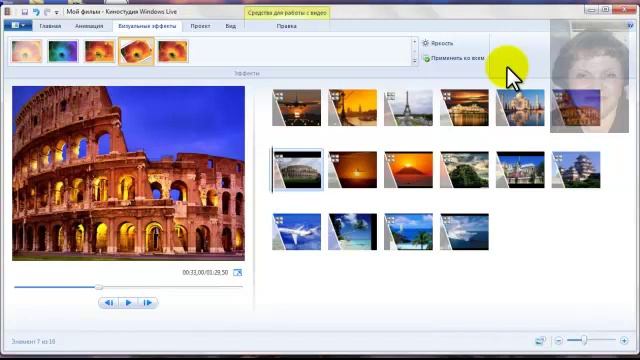
Task: Apply the last effect in the gallery
Action: click(x=173, y=51)
